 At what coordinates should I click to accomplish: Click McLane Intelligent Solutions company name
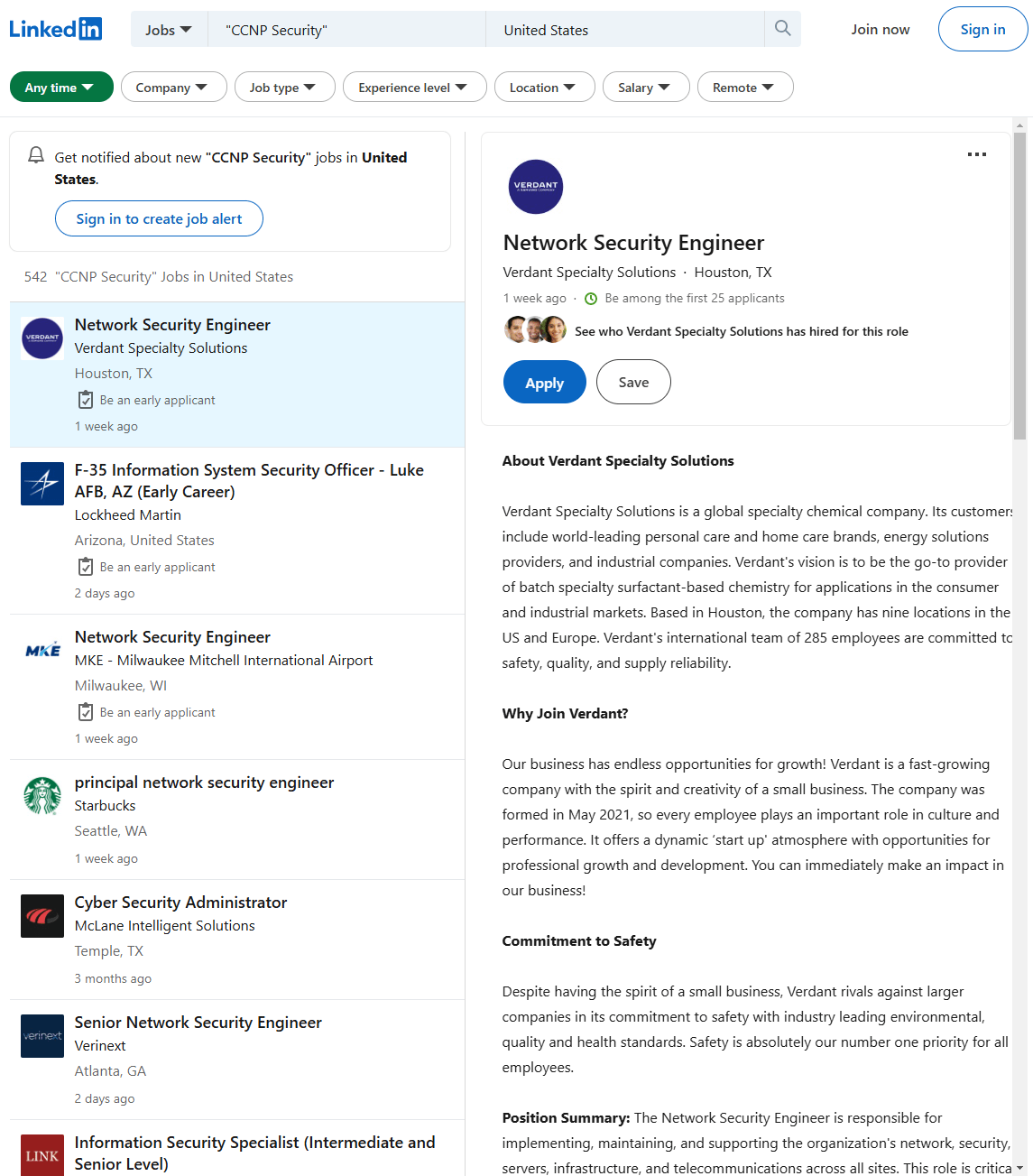coord(164,925)
